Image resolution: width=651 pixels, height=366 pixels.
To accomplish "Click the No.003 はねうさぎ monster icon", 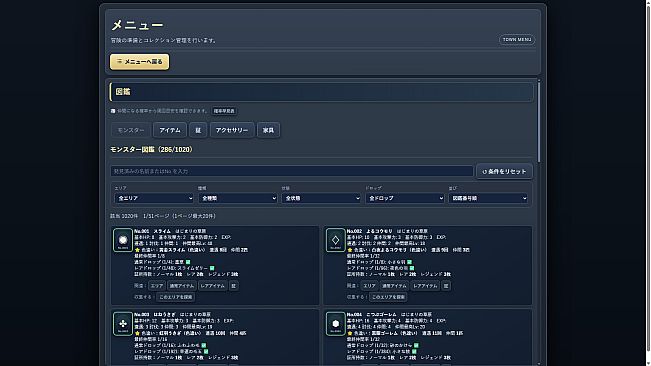I will pos(123,324).
